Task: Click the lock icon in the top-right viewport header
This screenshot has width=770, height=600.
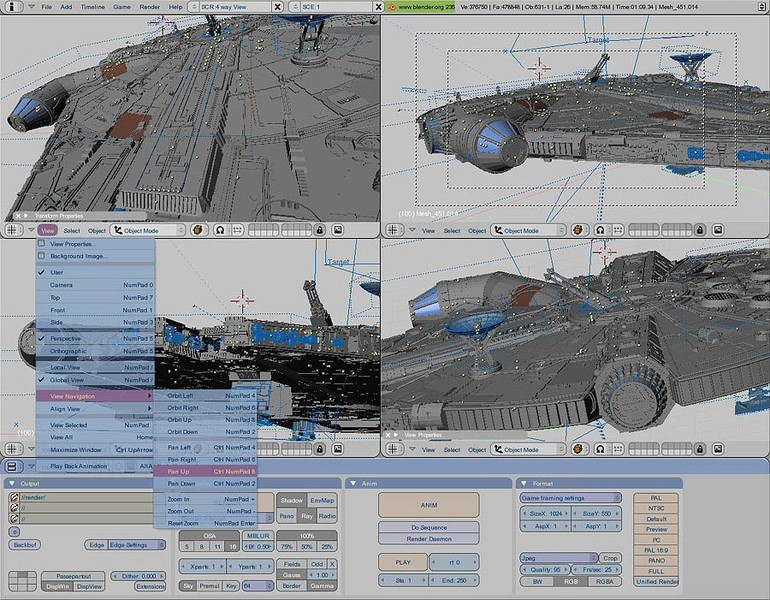Action: [700, 230]
